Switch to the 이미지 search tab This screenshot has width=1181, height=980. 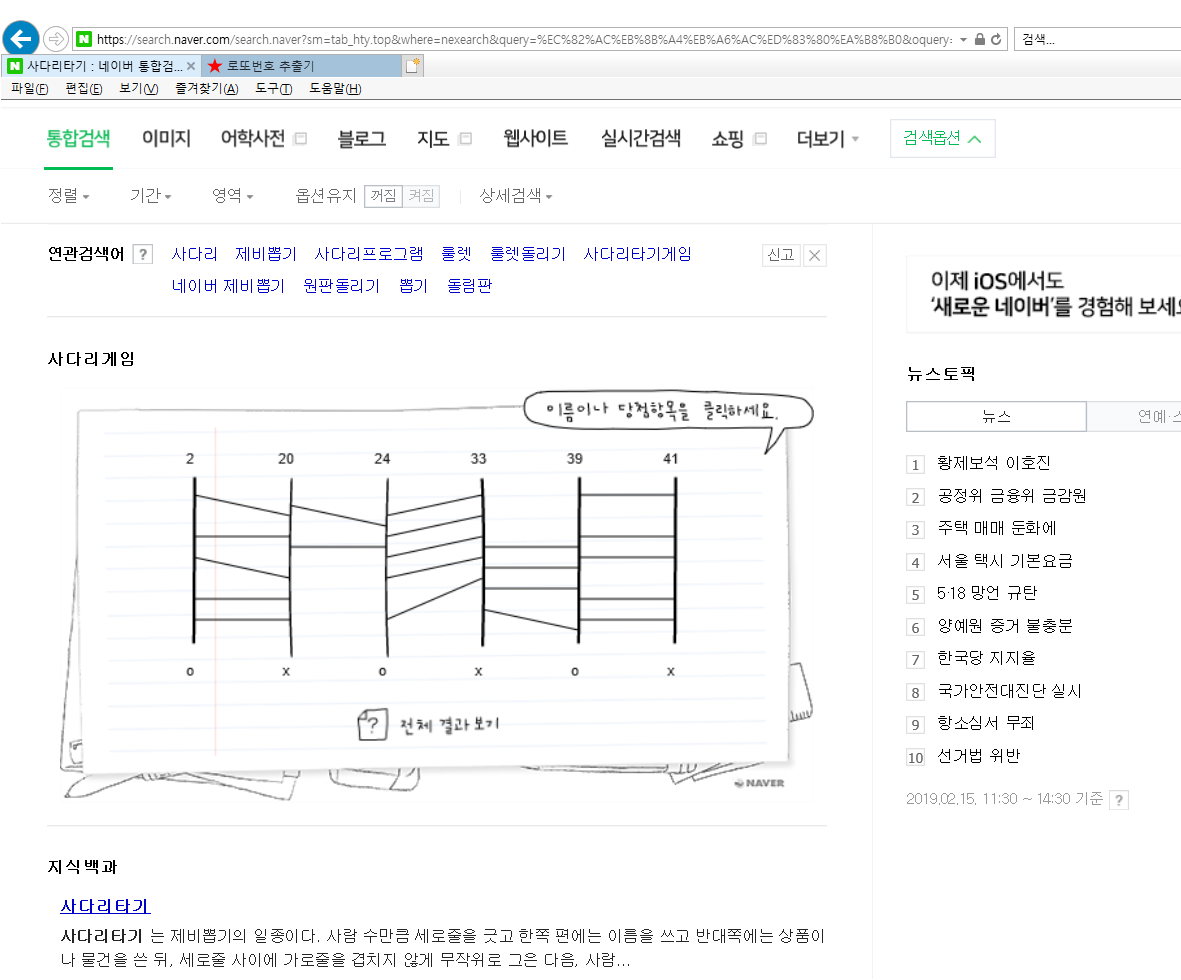point(166,139)
